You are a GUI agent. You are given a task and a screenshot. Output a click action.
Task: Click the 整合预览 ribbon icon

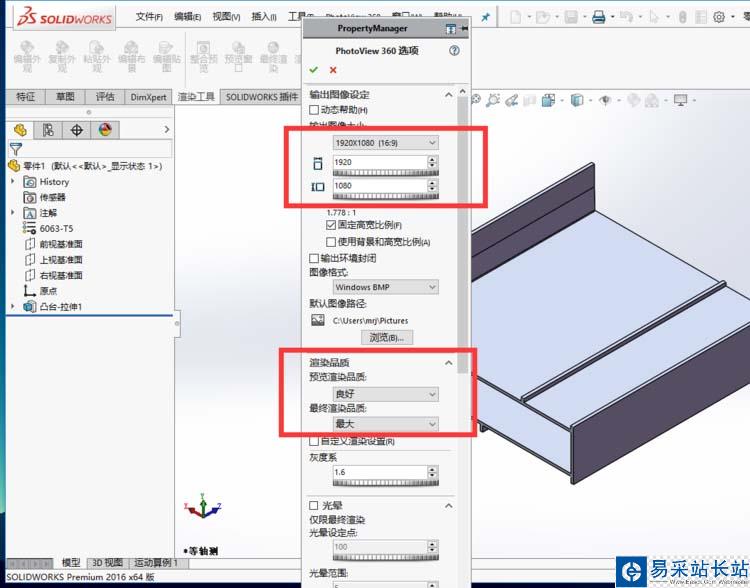203,56
